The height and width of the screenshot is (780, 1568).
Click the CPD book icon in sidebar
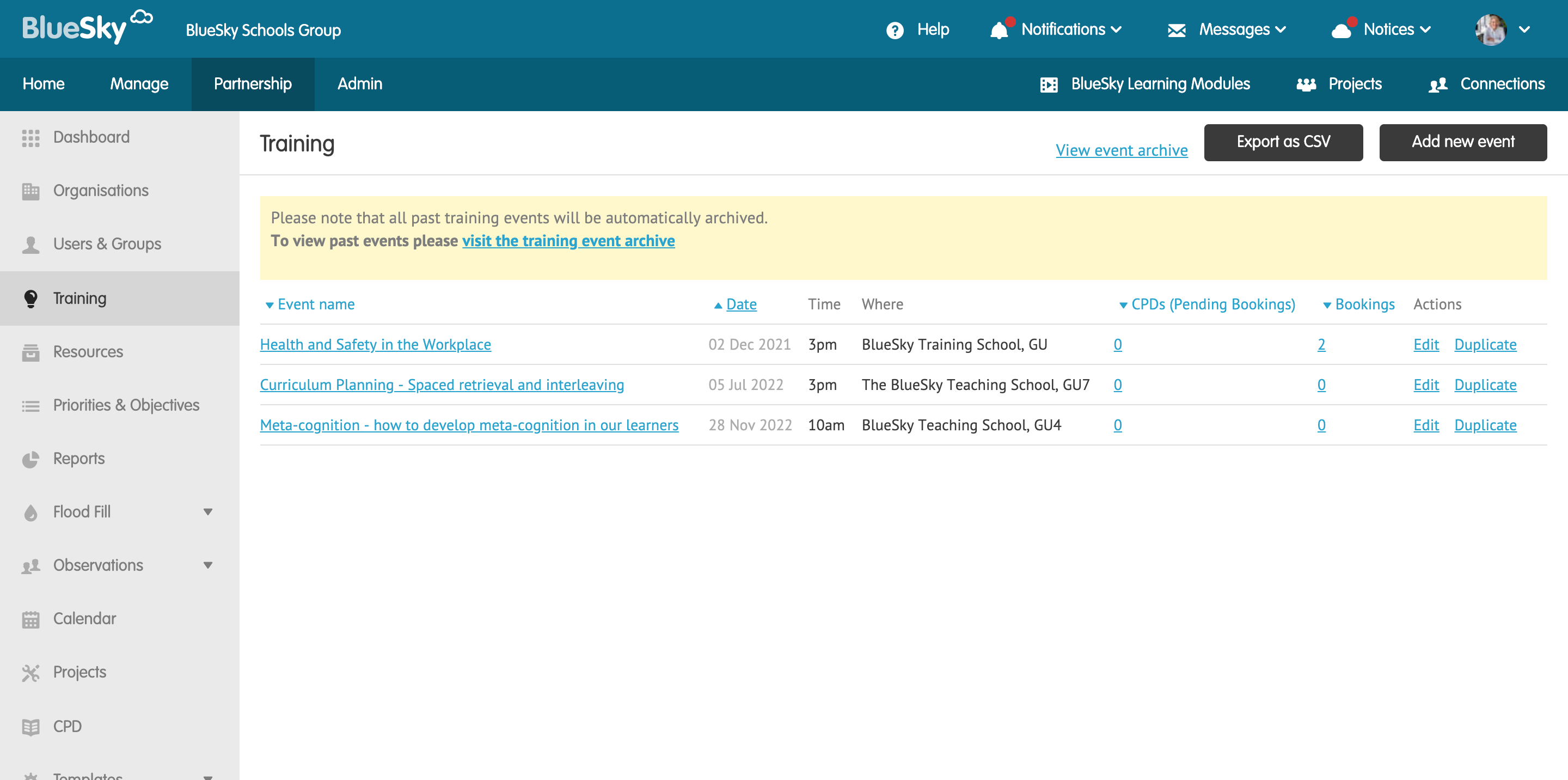(x=30, y=727)
